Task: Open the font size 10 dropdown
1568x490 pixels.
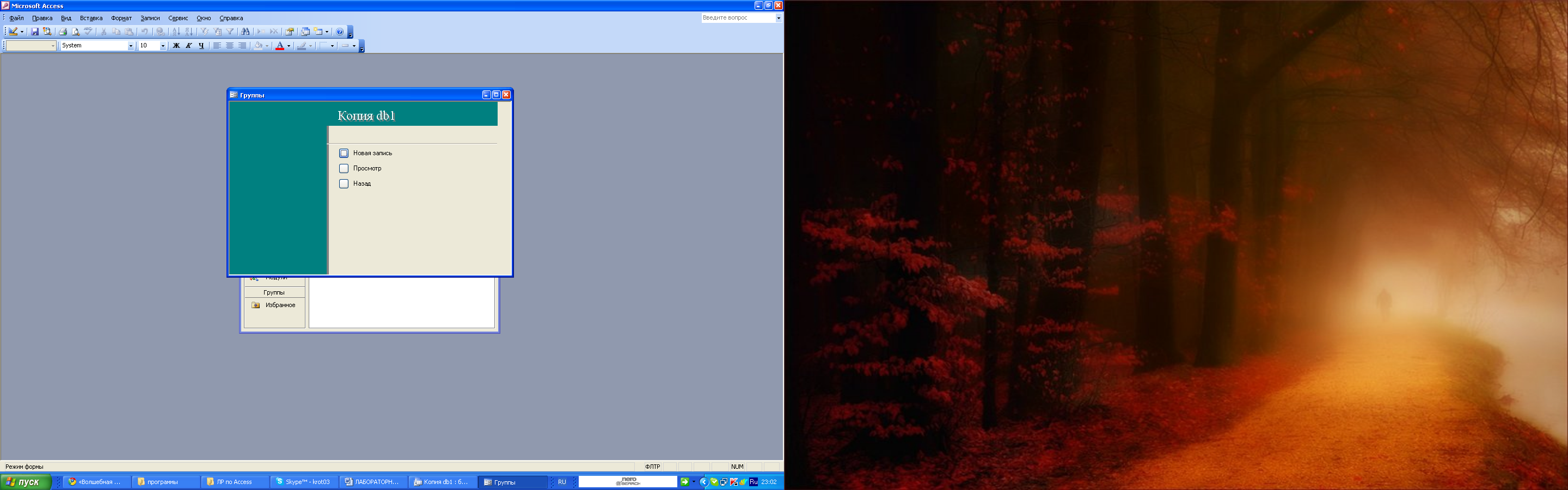Action: click(163, 46)
